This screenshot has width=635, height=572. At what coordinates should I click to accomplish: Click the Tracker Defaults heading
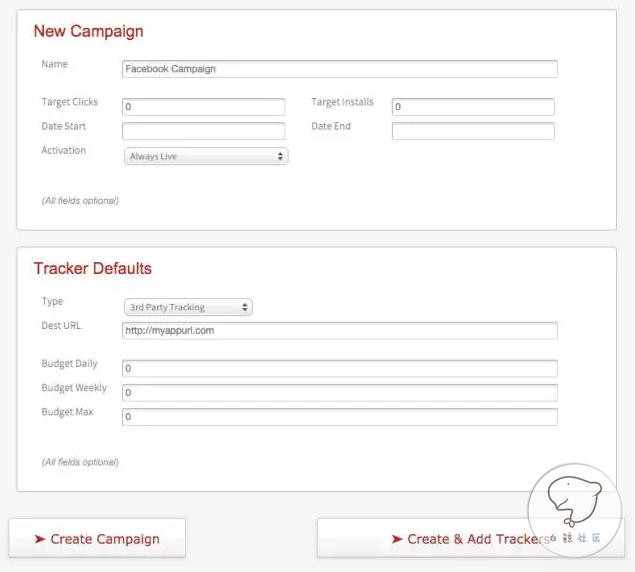(x=93, y=268)
